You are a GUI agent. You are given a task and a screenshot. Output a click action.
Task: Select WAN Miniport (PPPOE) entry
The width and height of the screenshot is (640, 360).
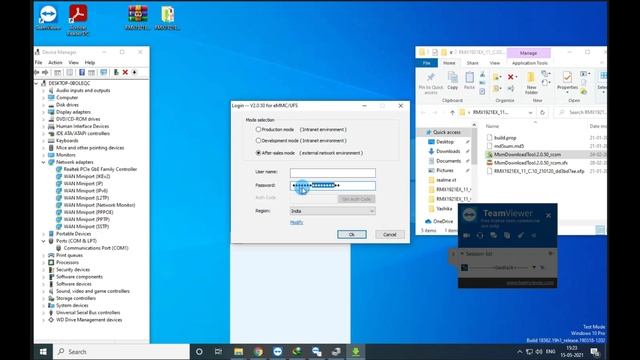click(x=88, y=212)
